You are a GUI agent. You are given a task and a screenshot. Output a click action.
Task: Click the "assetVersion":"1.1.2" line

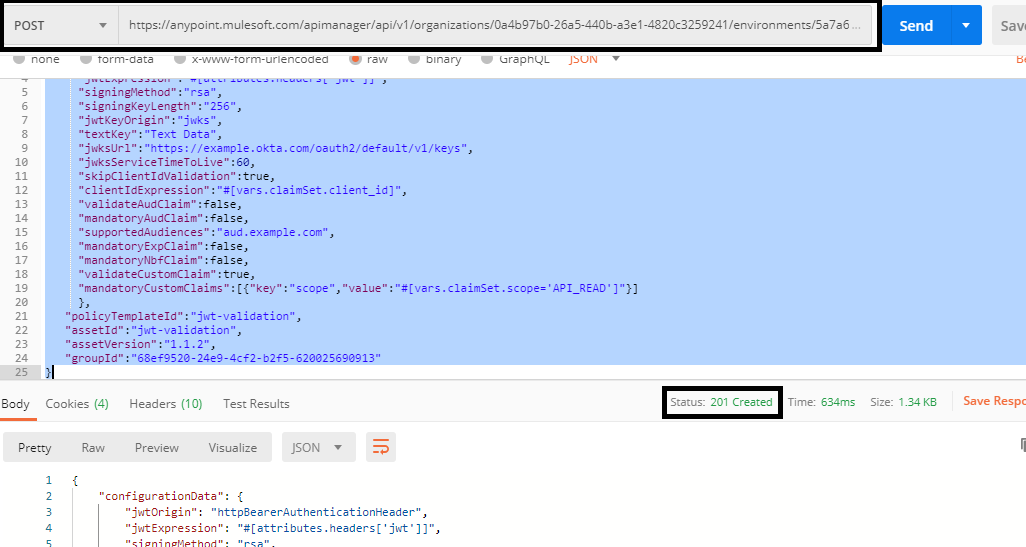coord(139,344)
